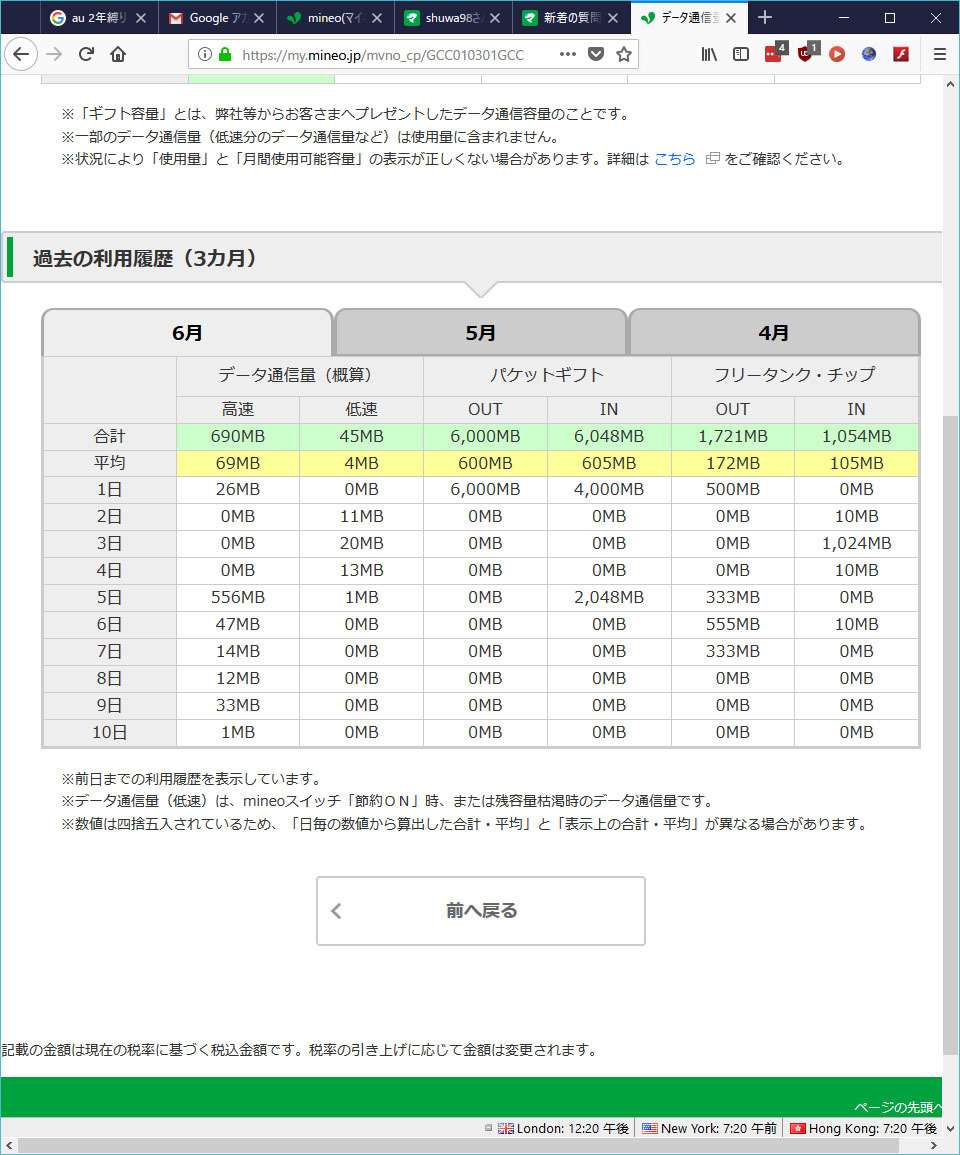Click the こちら details link

point(674,159)
